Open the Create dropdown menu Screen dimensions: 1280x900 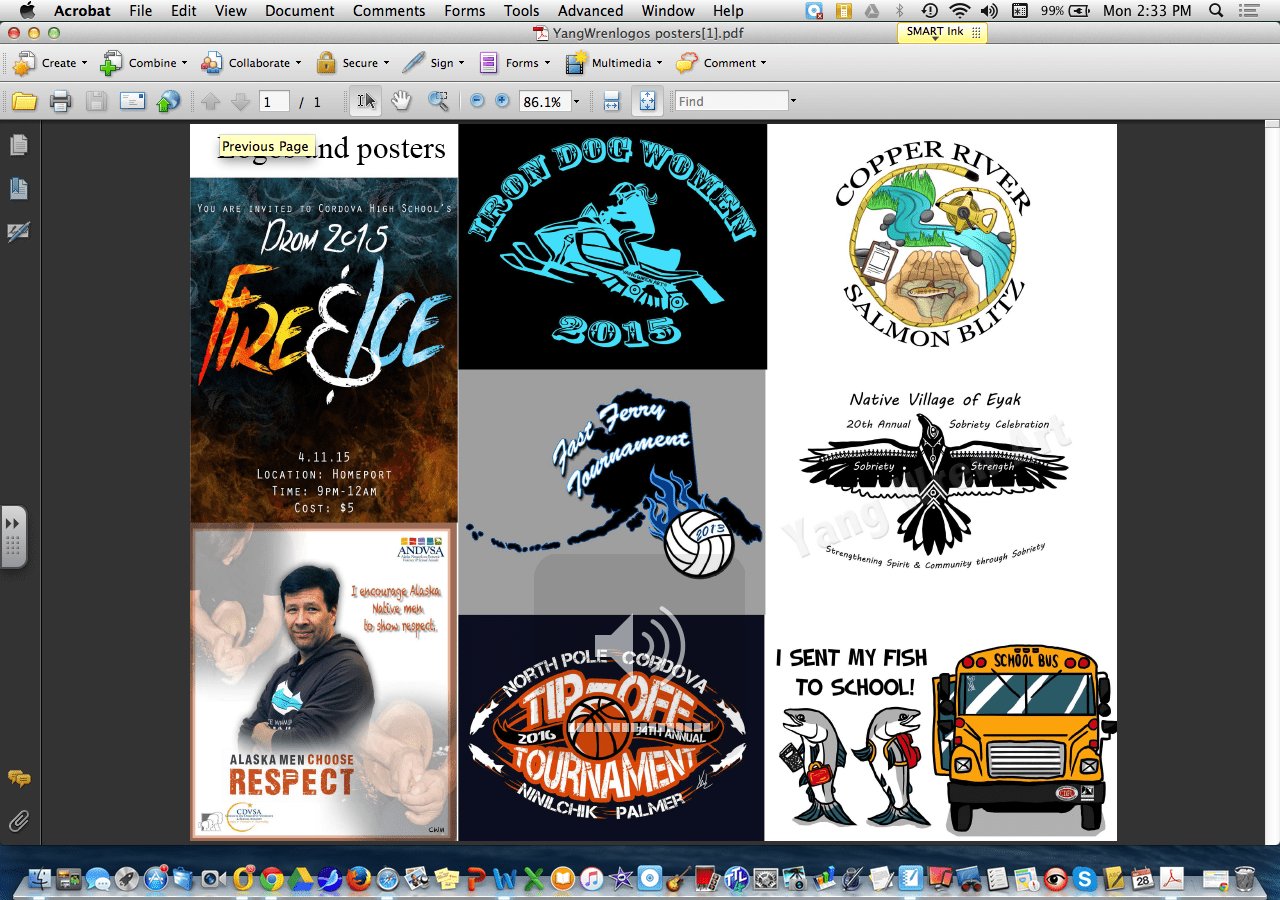click(49, 63)
